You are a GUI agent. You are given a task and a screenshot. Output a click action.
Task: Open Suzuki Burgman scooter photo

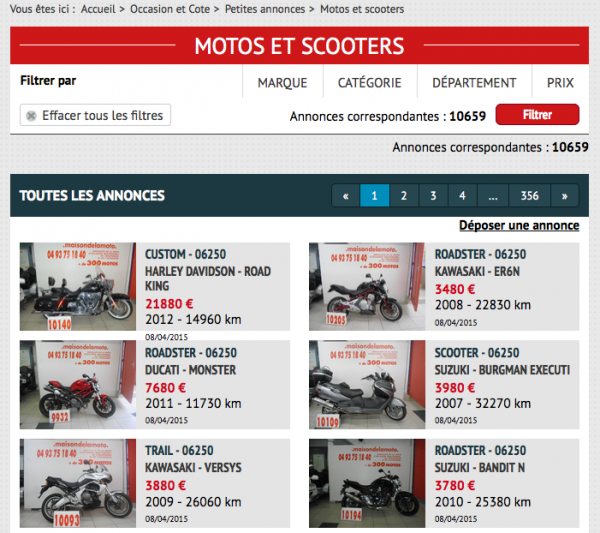pos(367,385)
